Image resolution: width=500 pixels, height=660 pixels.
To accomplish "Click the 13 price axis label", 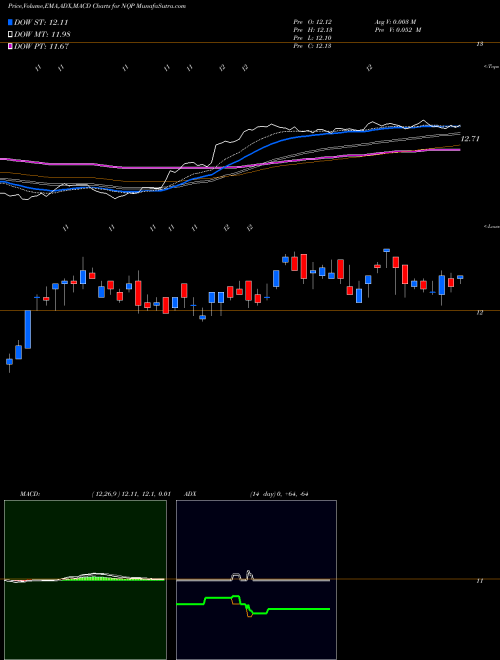I will [480, 44].
